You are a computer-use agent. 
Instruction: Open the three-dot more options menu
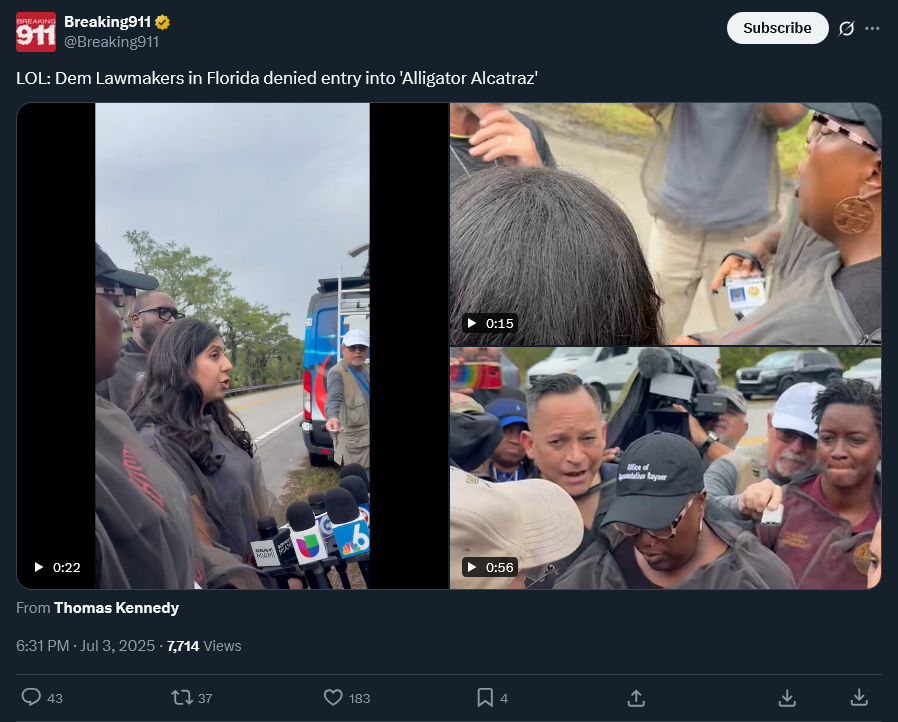pos(872,28)
